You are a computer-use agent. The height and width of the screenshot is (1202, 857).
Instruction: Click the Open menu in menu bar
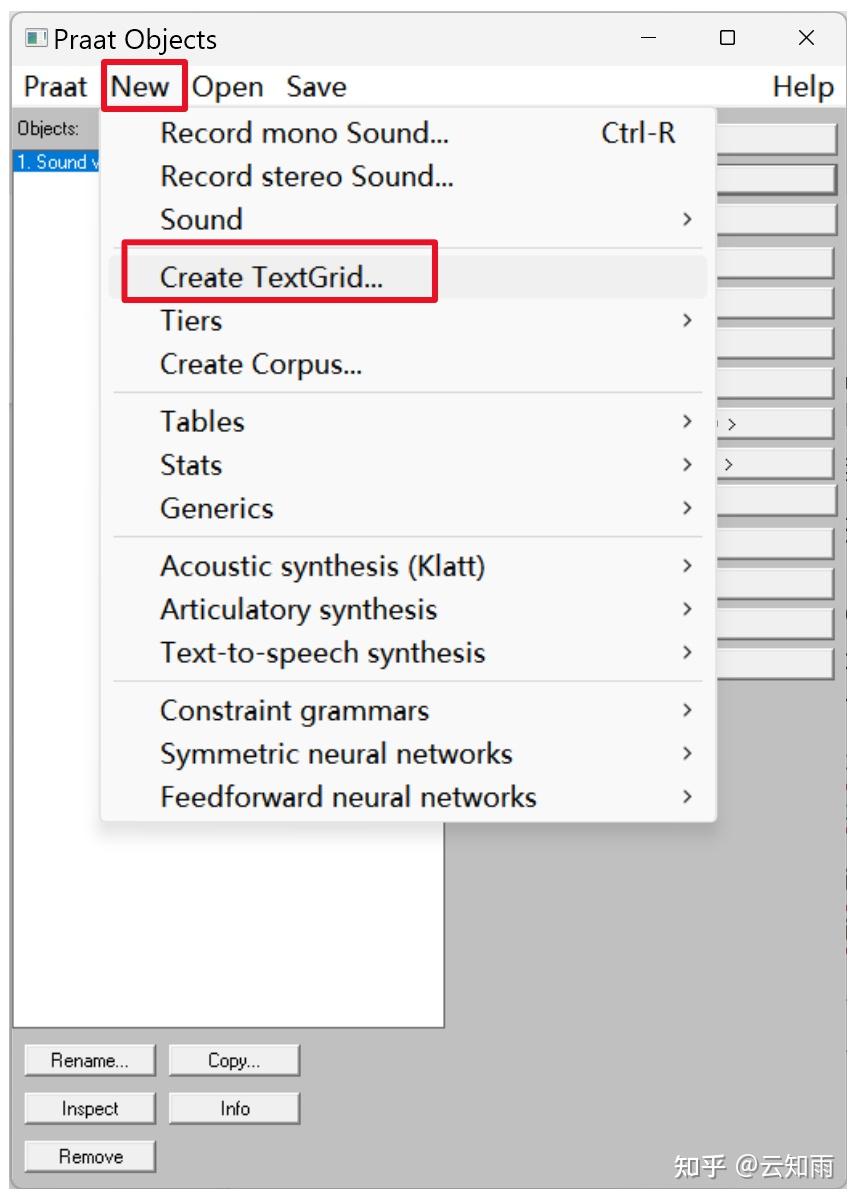coord(227,87)
